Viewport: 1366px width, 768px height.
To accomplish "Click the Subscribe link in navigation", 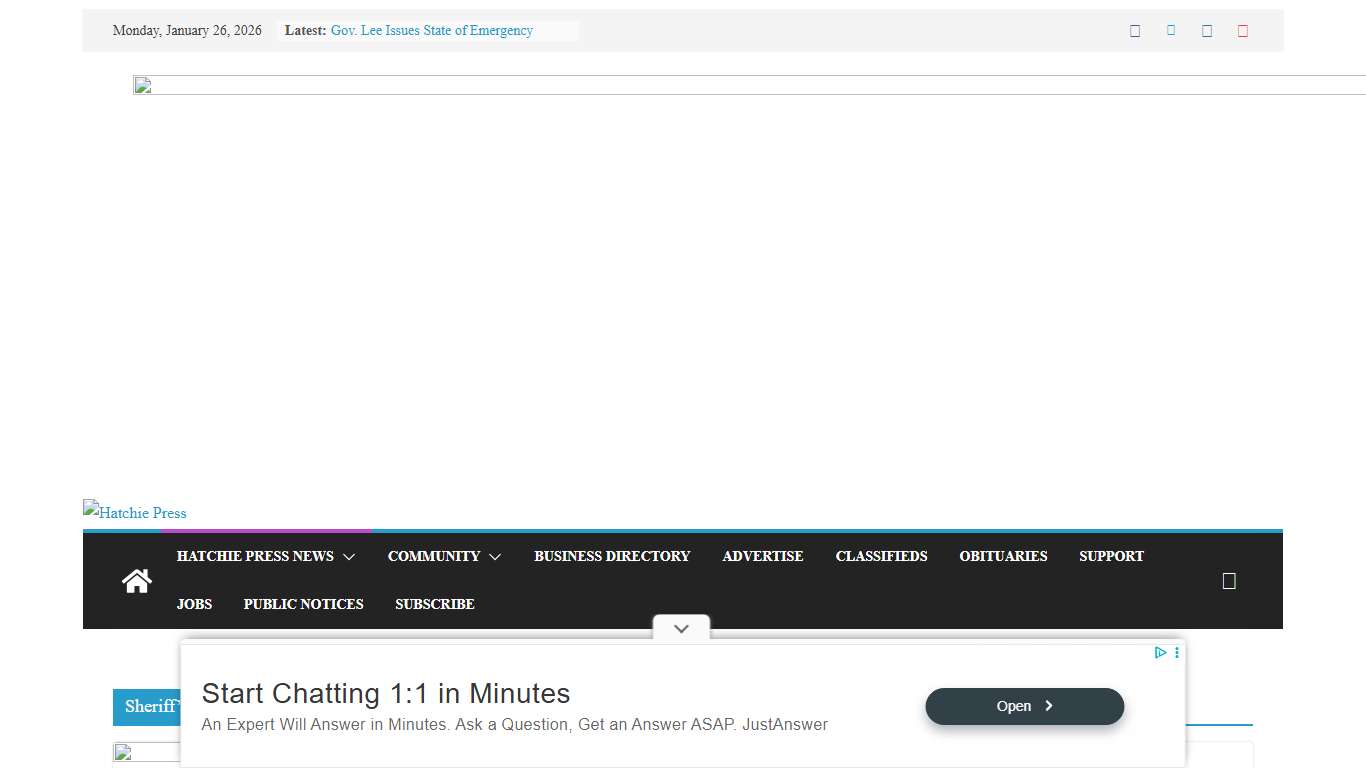I will coord(434,604).
